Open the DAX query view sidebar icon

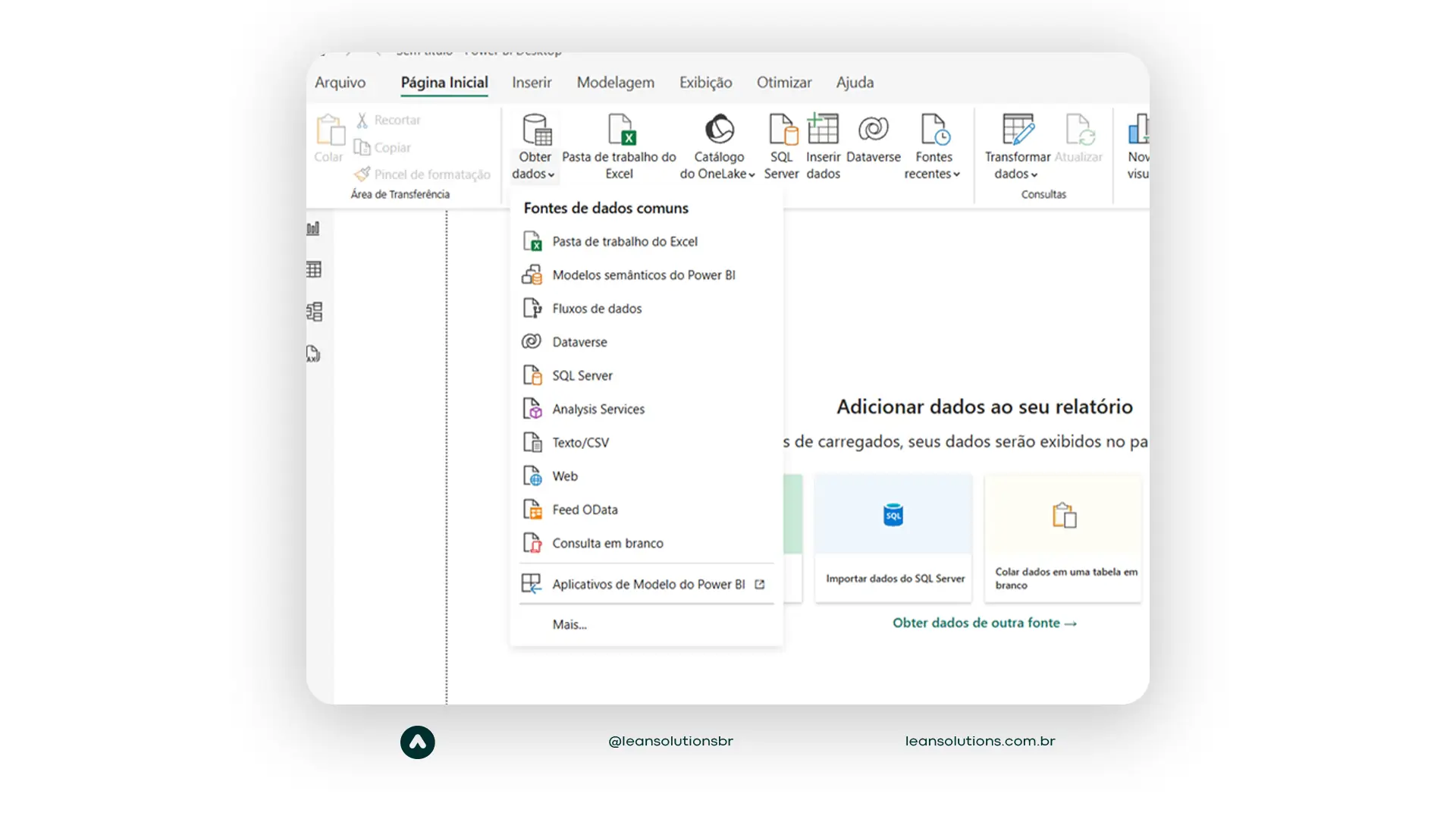point(313,353)
